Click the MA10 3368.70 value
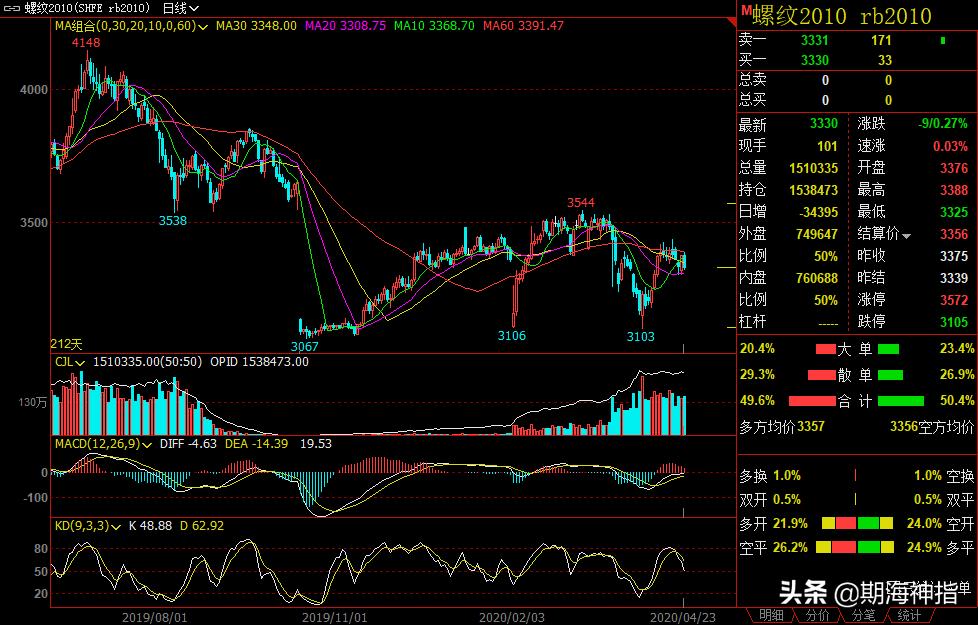 434,26
